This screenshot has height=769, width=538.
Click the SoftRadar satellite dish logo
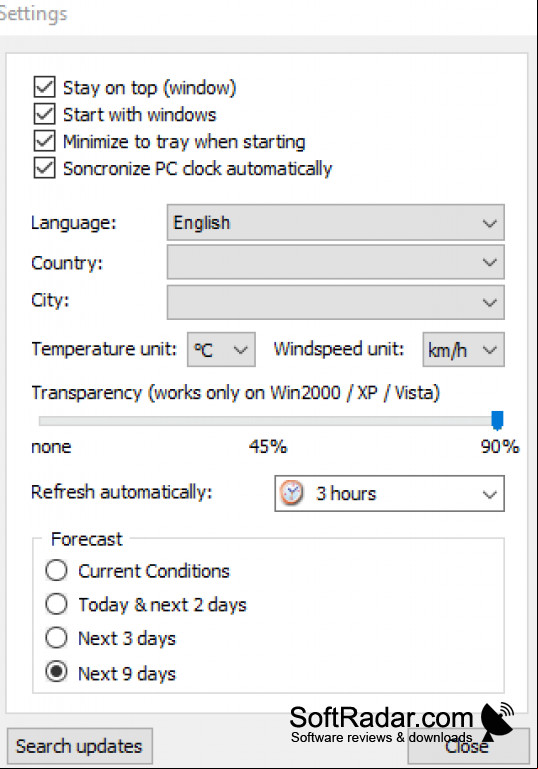click(x=496, y=721)
